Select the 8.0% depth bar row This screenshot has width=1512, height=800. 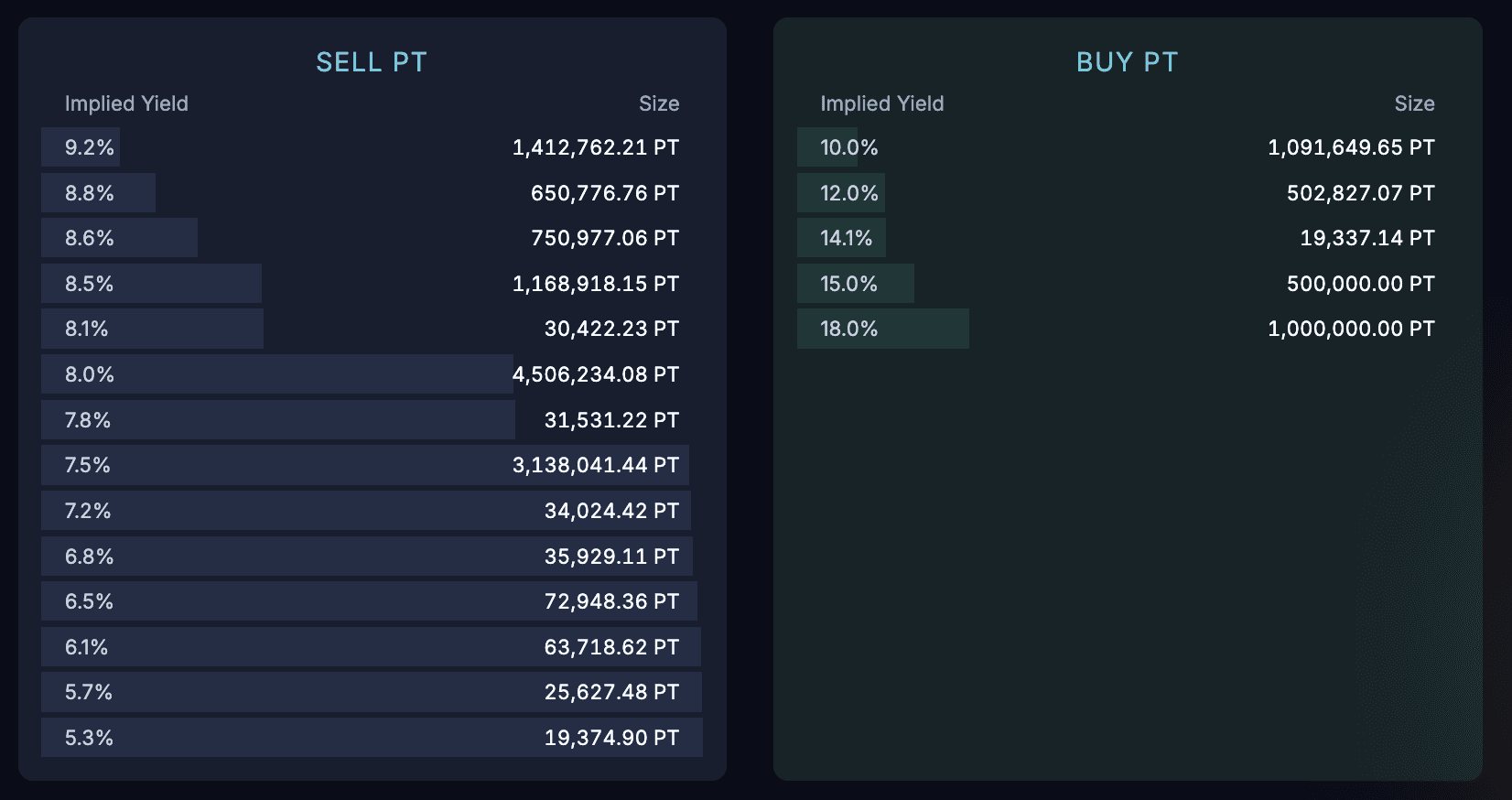(x=275, y=374)
